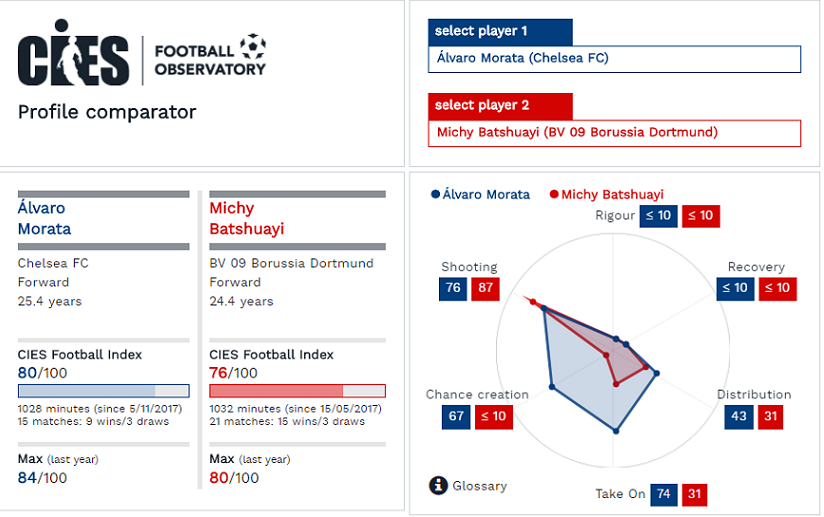Click the Álvaro Morata name heading

click(x=45, y=219)
